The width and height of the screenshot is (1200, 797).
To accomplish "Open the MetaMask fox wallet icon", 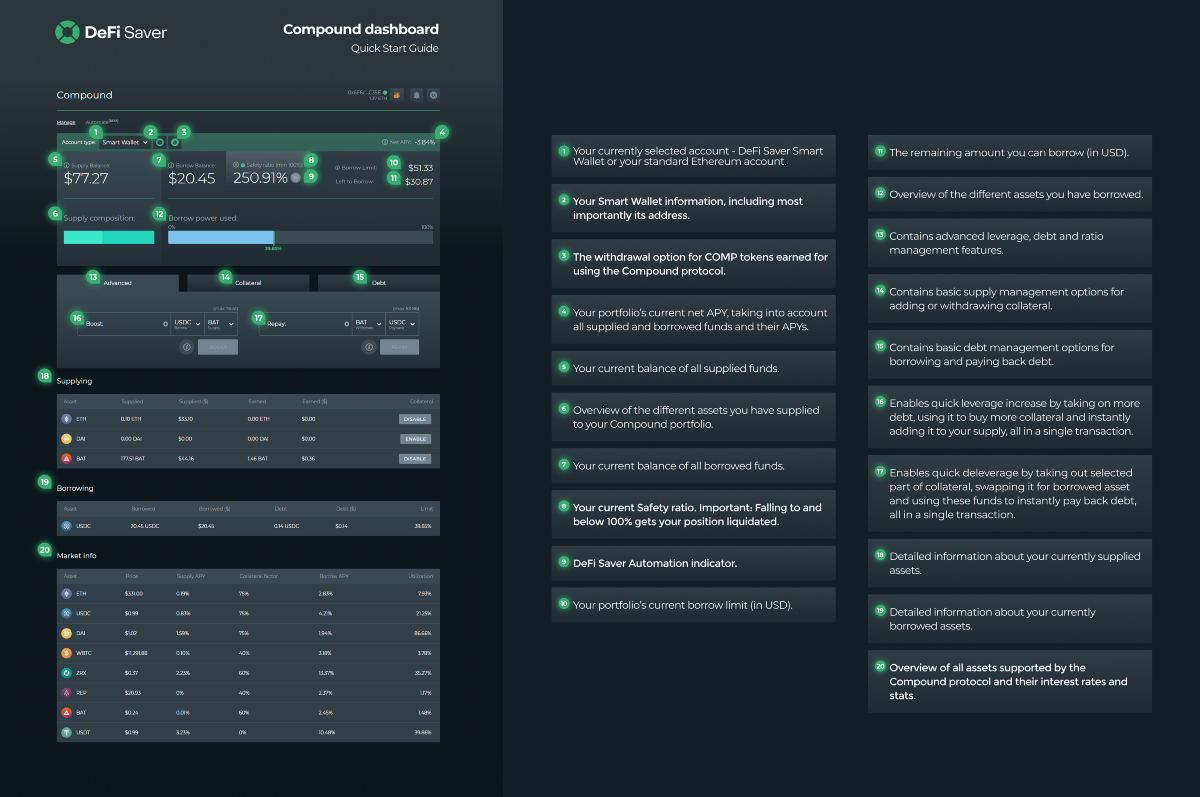I will click(397, 95).
